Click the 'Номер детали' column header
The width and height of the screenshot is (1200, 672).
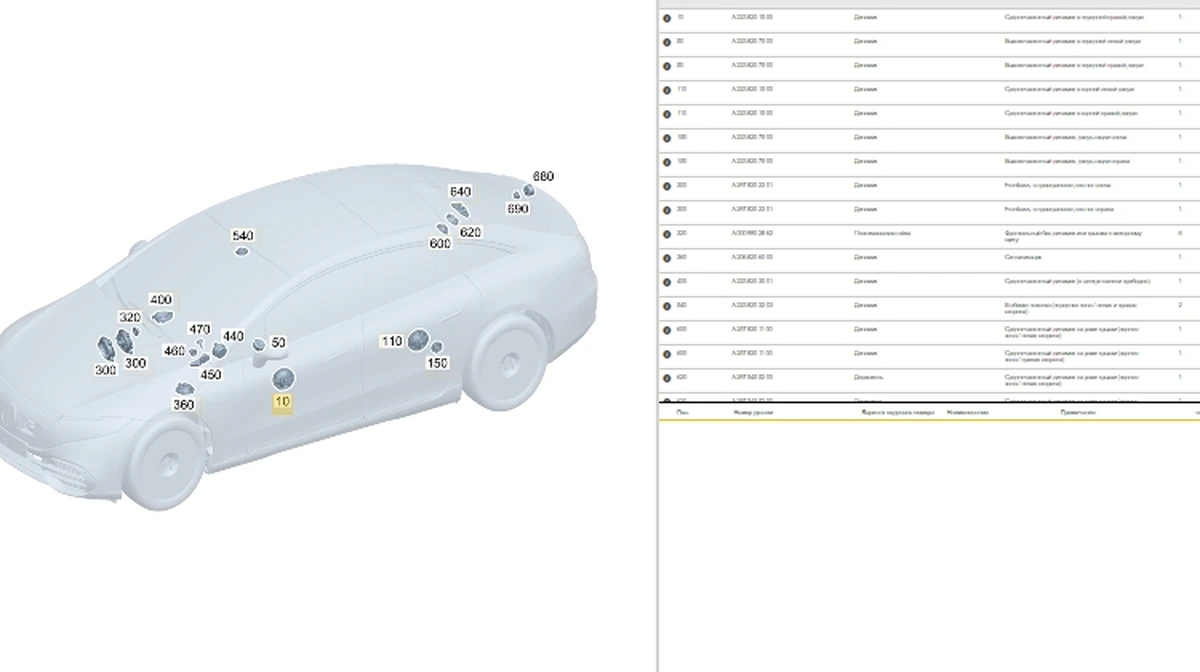754,412
